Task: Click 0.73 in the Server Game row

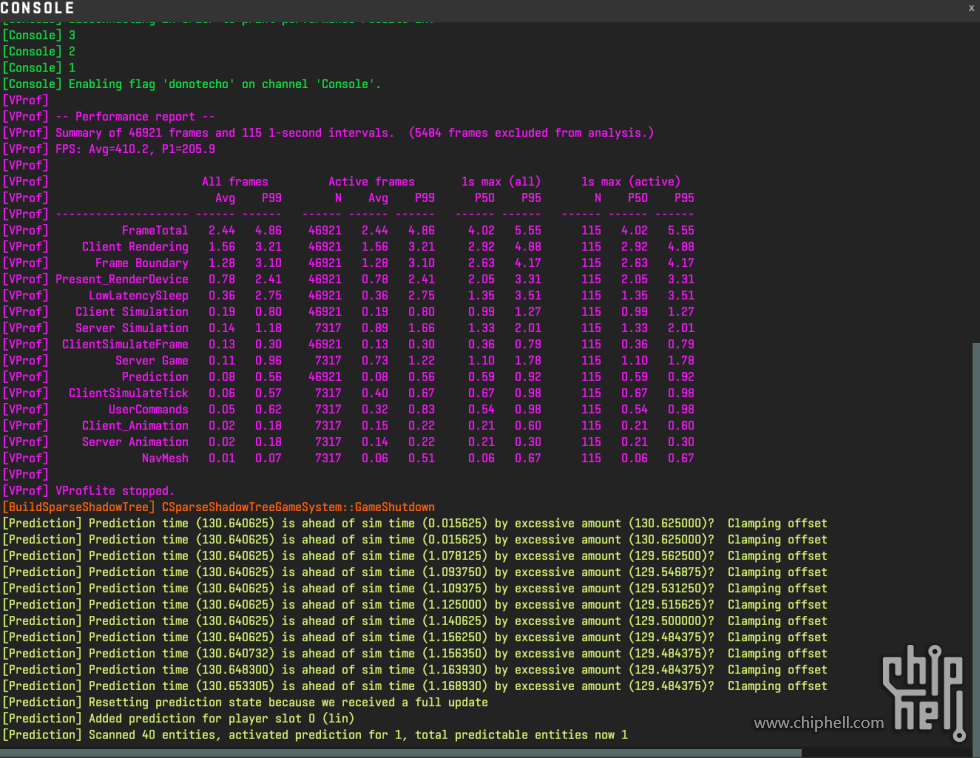Action: pyautogui.click(x=375, y=360)
